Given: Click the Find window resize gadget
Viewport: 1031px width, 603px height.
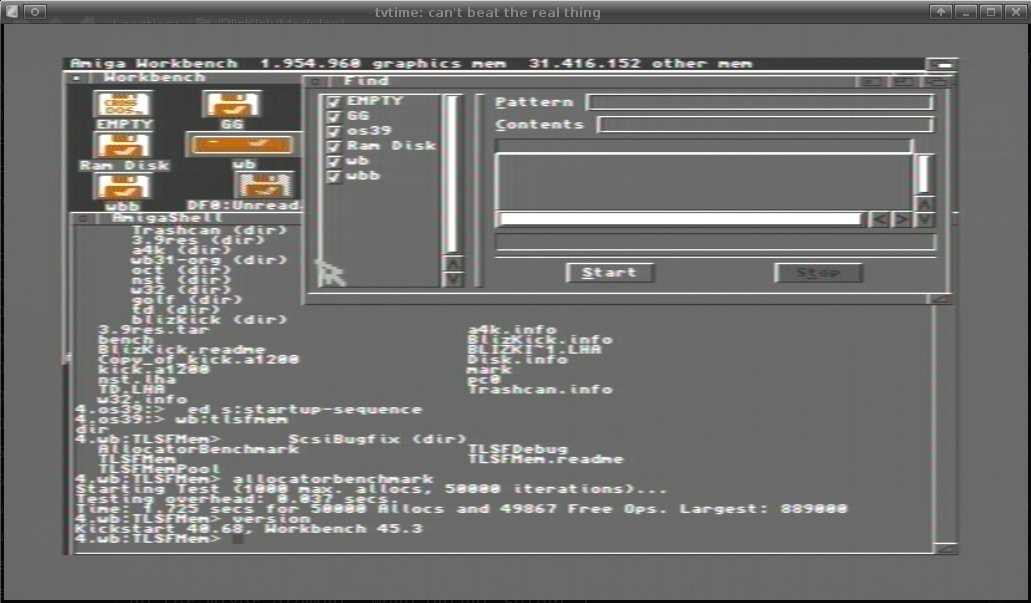Looking at the screenshot, I should (x=940, y=299).
